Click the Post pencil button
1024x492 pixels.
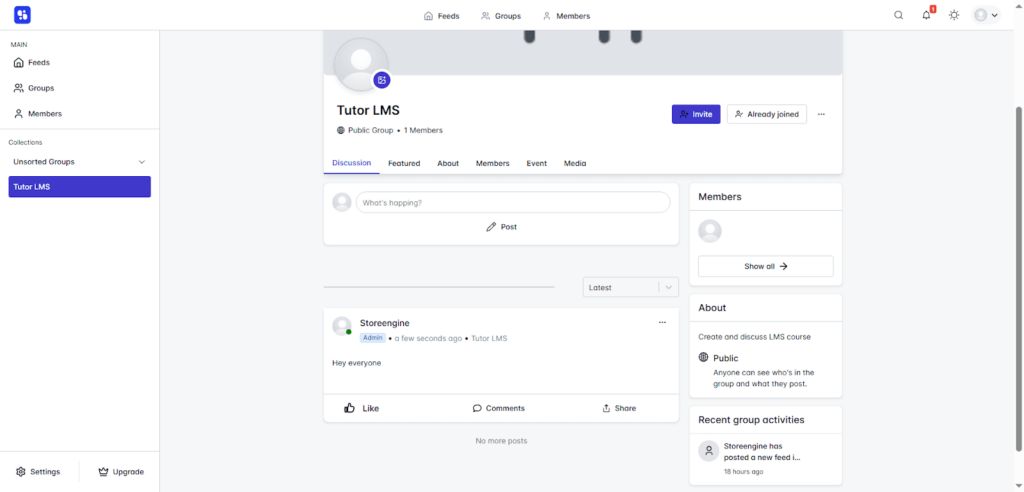click(x=502, y=227)
